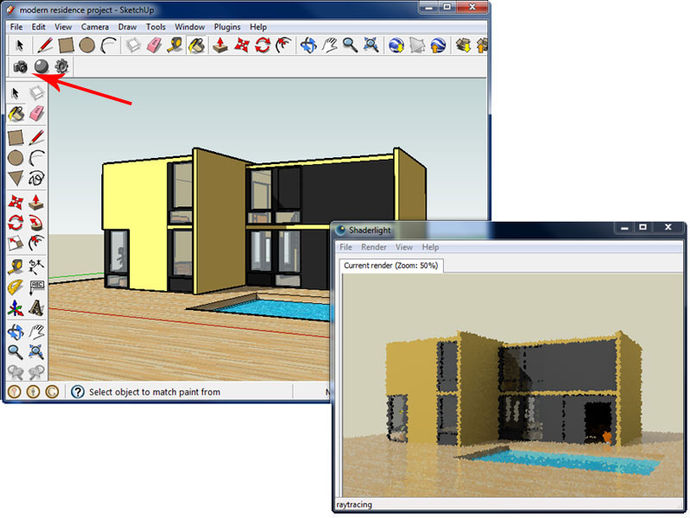Open the SketchUp Window menu
The height and width of the screenshot is (518, 690).
point(190,27)
